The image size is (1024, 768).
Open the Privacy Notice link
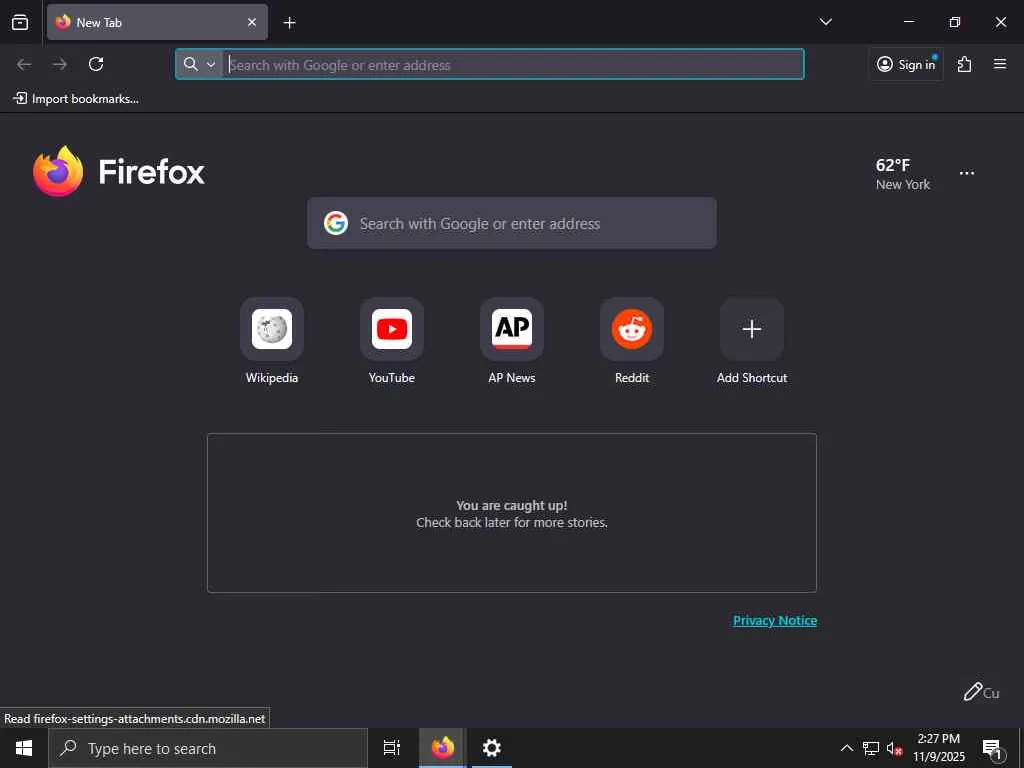(775, 620)
